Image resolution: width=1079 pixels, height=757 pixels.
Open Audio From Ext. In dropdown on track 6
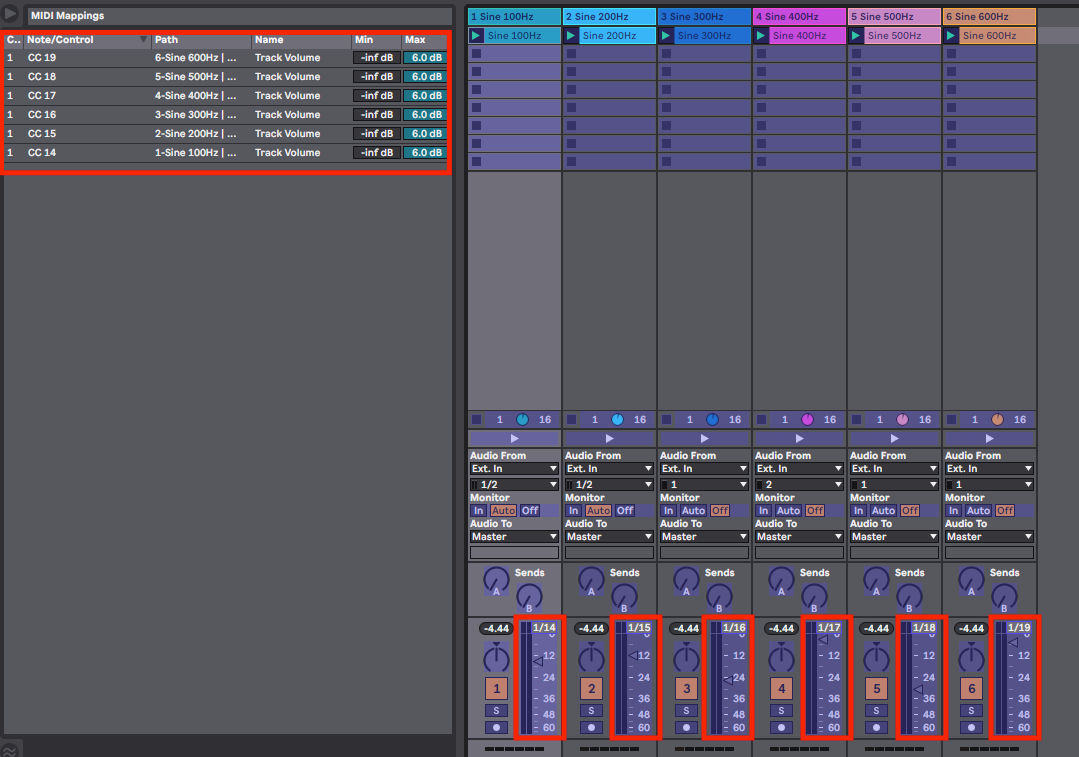(x=989, y=469)
